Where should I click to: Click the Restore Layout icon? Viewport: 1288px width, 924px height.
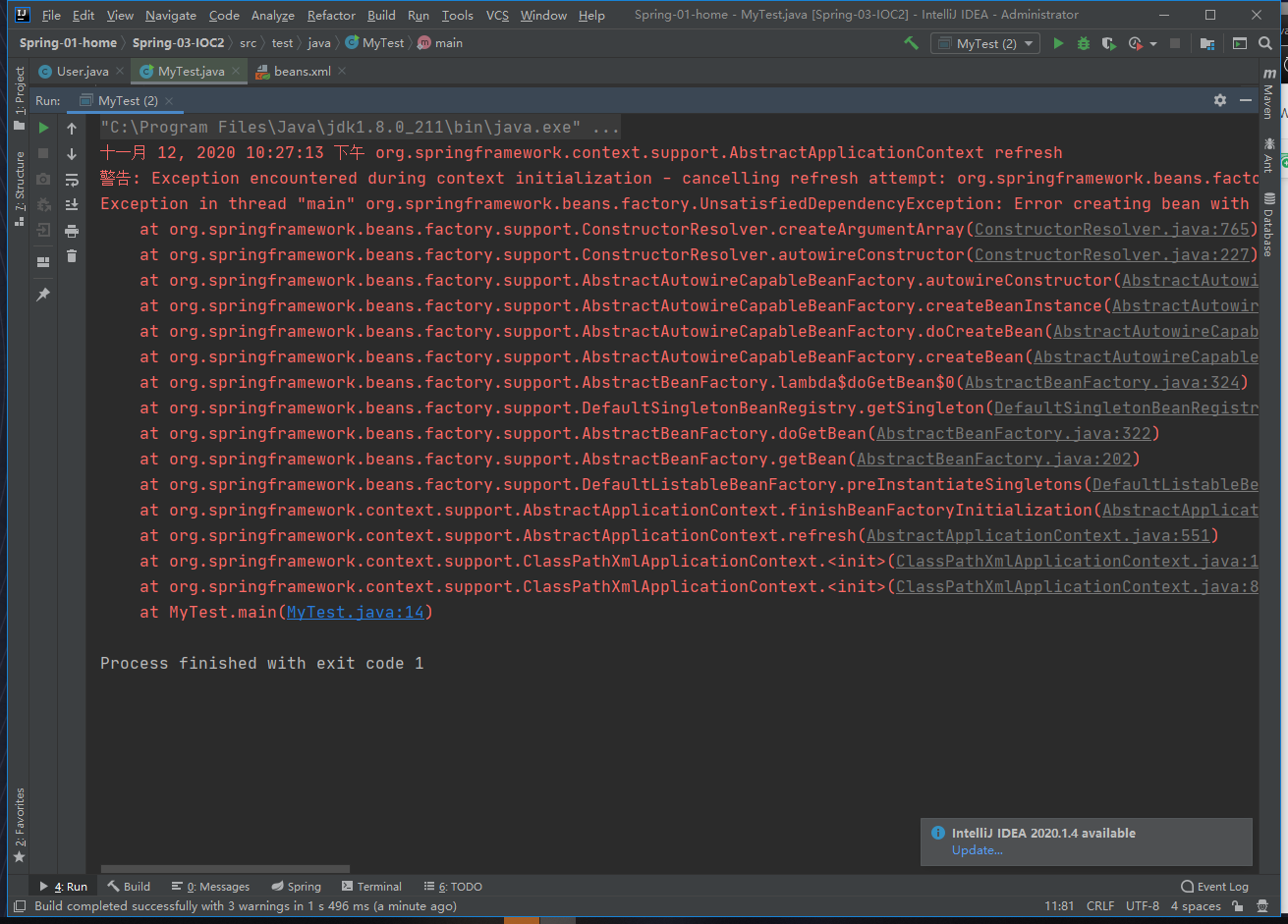click(43, 262)
